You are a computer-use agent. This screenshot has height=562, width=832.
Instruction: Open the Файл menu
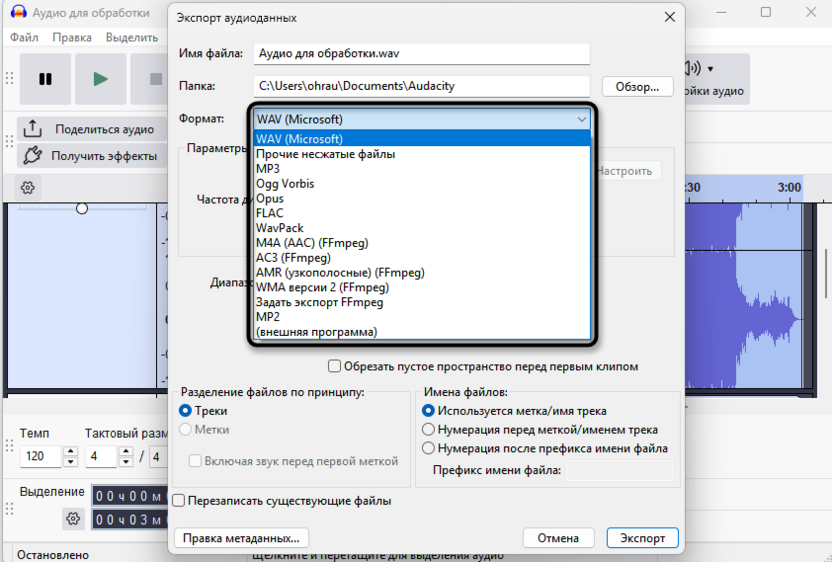click(x=24, y=38)
